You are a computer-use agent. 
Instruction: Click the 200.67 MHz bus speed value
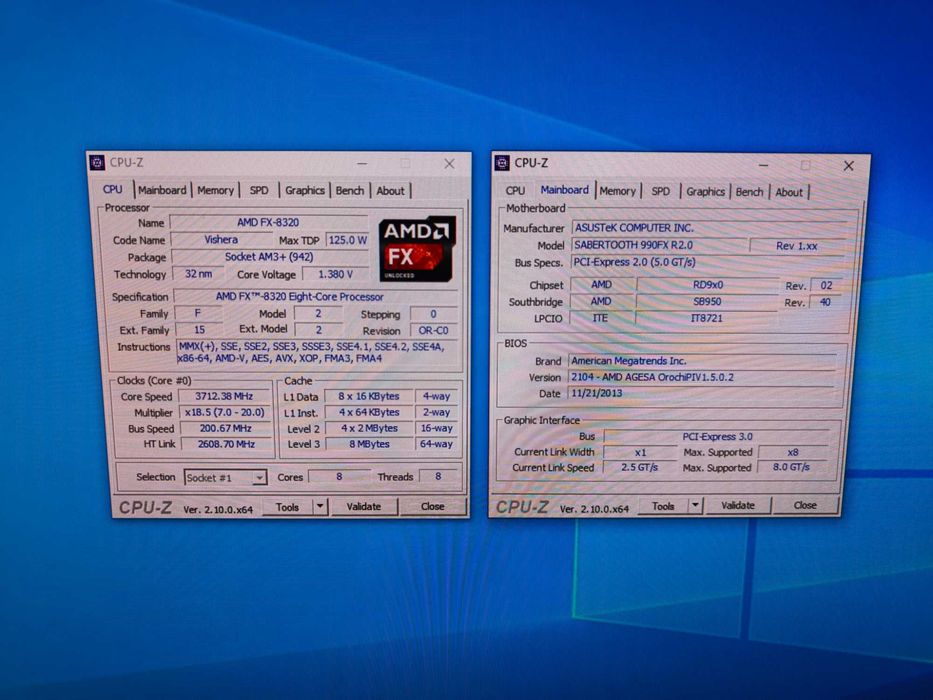click(x=226, y=428)
